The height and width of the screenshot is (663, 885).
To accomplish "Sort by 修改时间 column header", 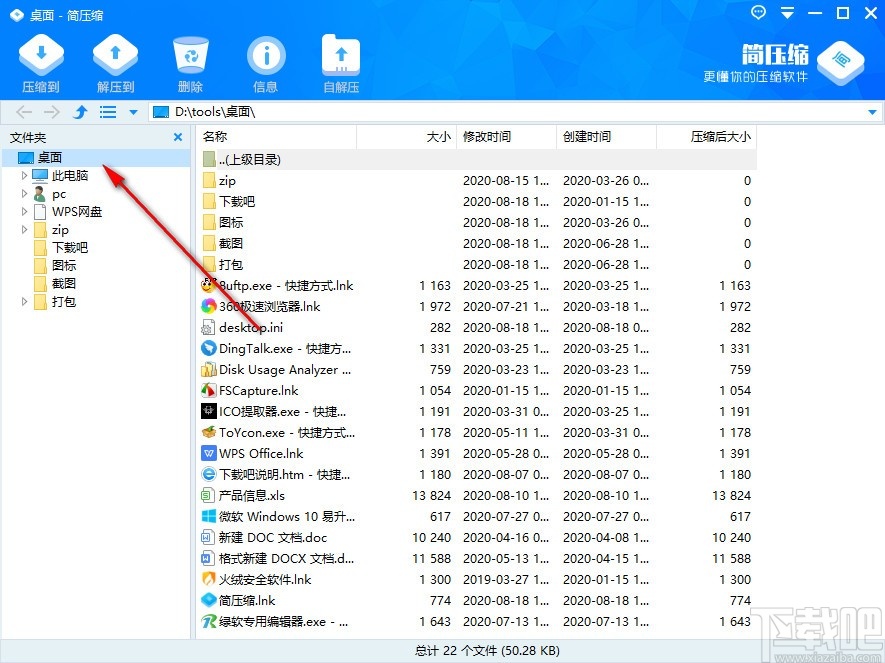I will (x=485, y=137).
